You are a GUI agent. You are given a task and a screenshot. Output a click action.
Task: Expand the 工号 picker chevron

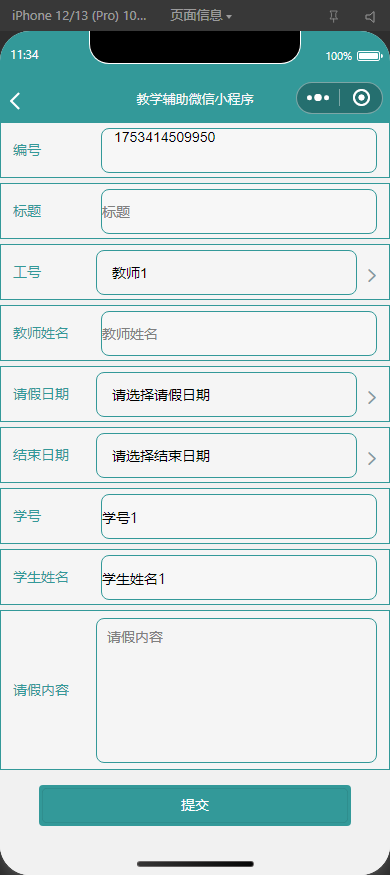(372, 275)
